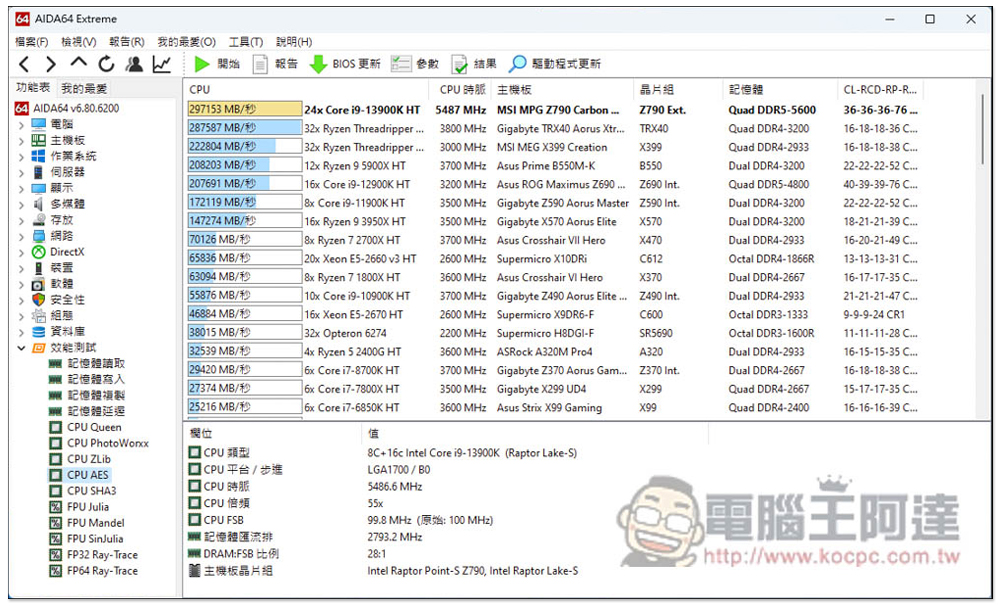Select the 裝置 devices icon in tree

click(39, 268)
